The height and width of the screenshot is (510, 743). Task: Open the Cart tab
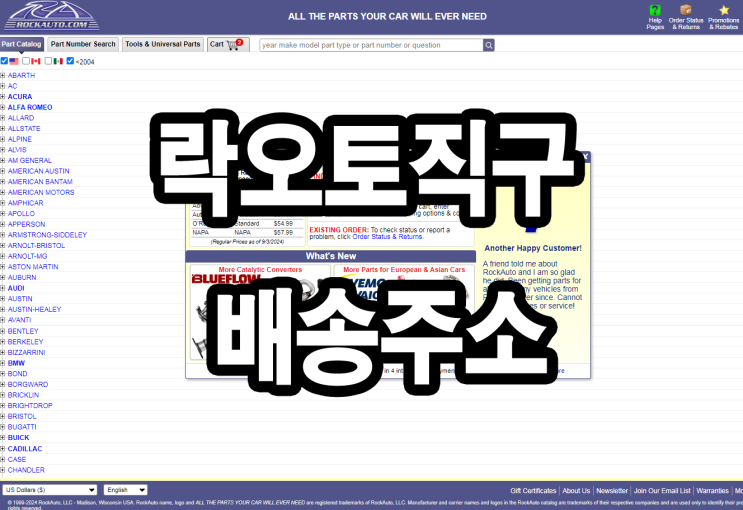coord(228,44)
